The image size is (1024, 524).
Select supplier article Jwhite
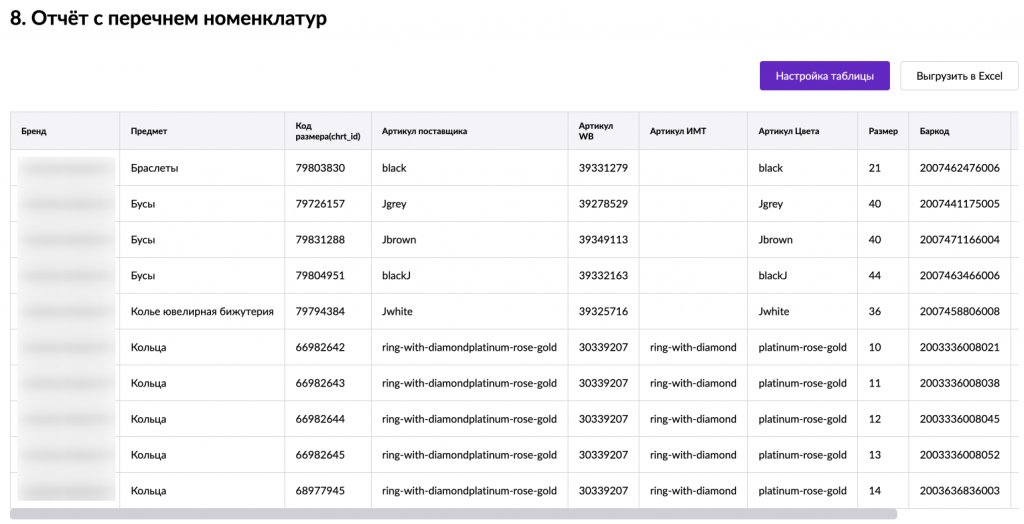click(397, 312)
